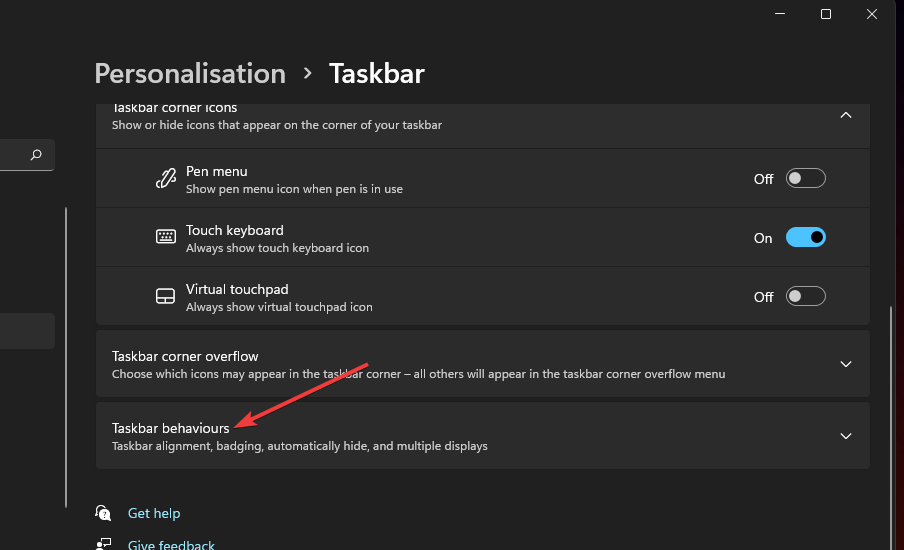
Task: Turn on the Pen menu toggle
Action: [x=805, y=179]
